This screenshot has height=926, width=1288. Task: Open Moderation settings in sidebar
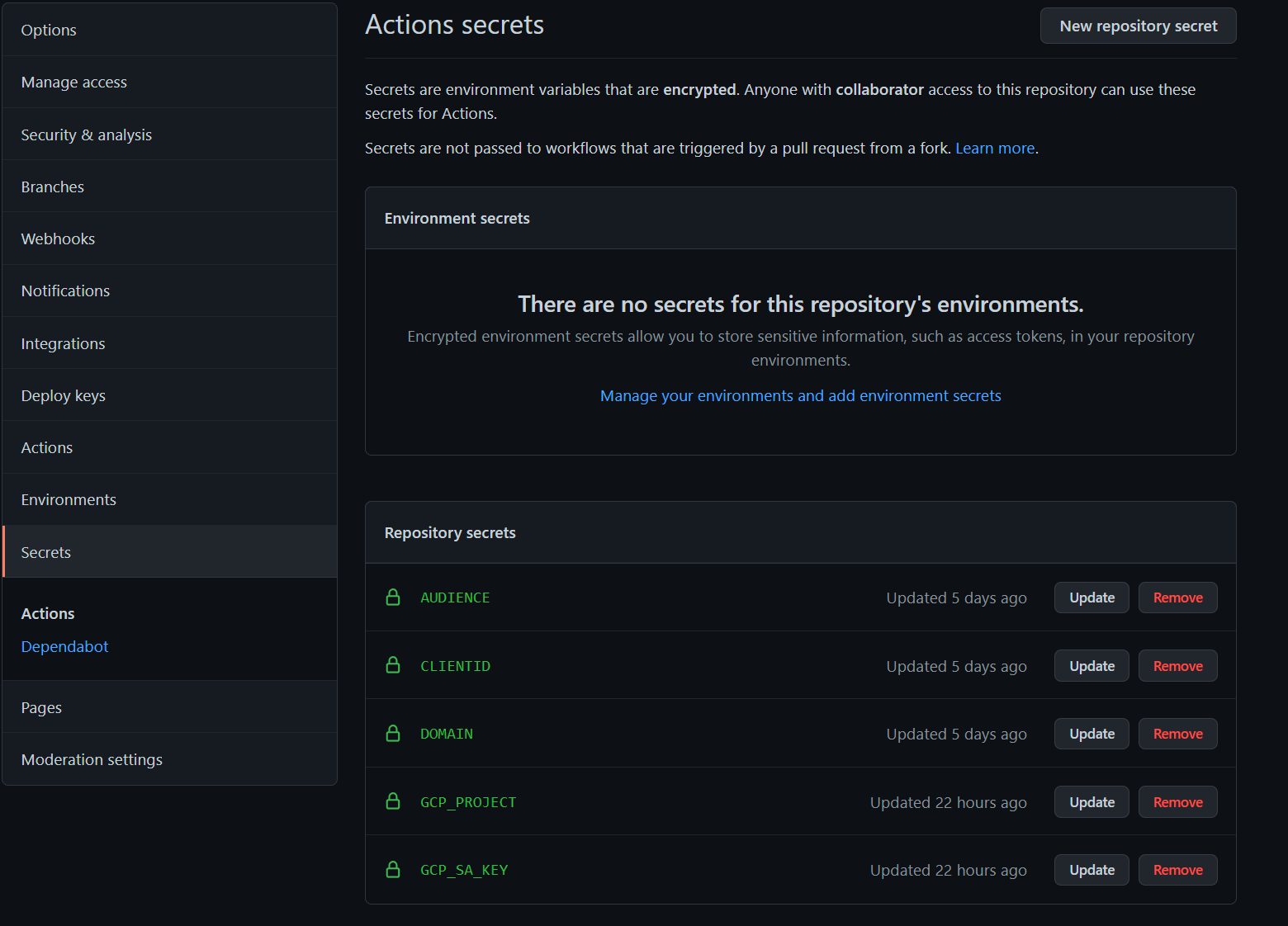click(x=92, y=760)
